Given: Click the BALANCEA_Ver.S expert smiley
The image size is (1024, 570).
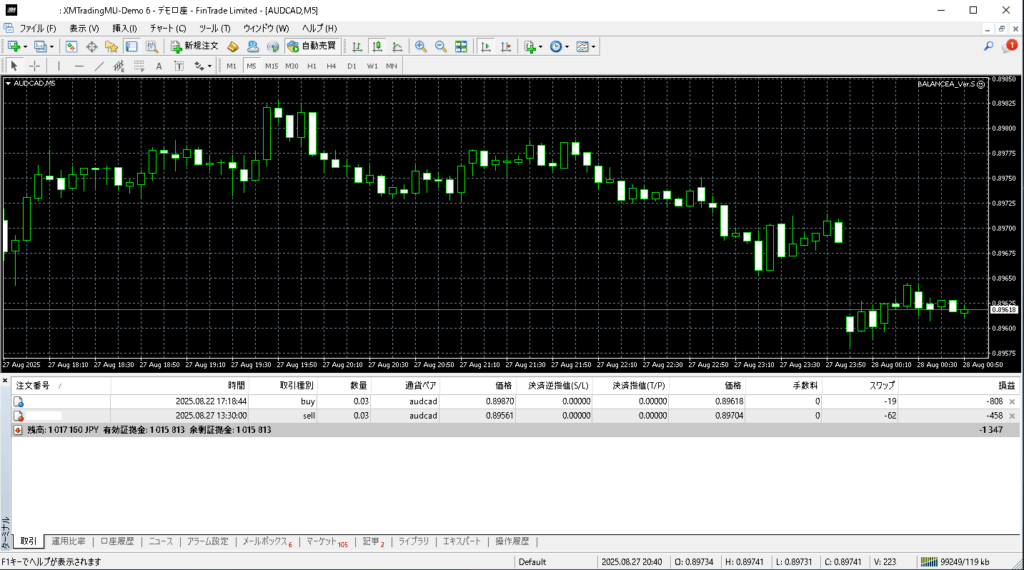Looking at the screenshot, I should (x=980, y=84).
